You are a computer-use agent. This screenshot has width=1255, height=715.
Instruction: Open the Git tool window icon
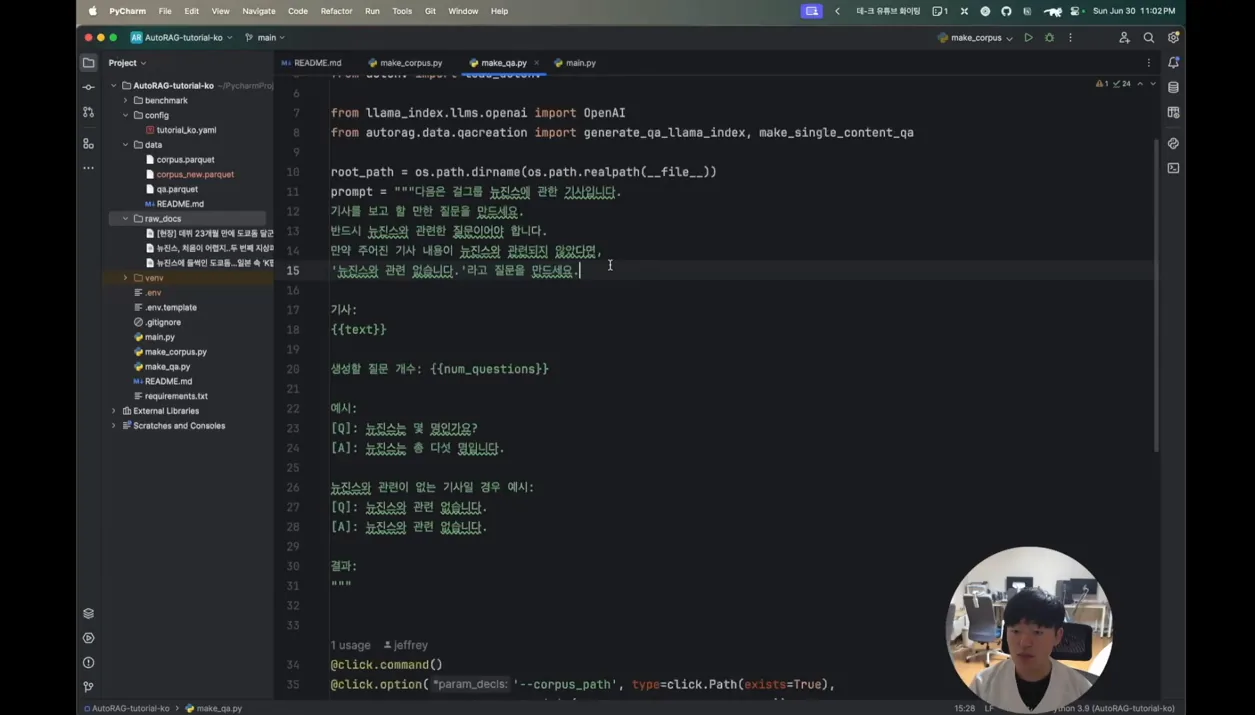point(88,687)
